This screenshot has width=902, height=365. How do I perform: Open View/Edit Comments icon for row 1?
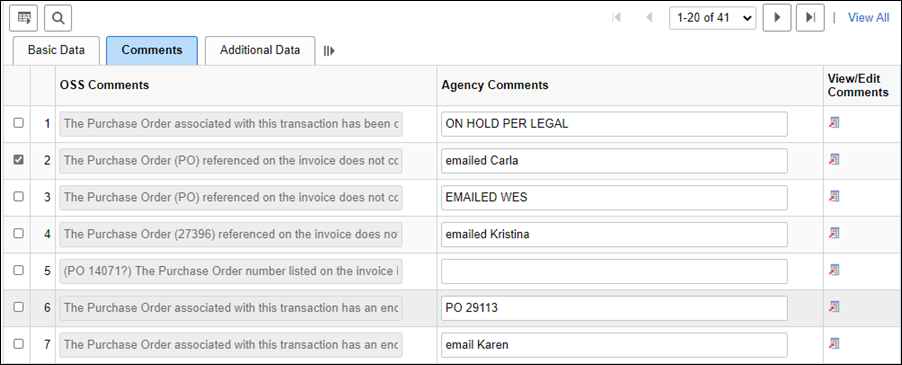tap(834, 122)
